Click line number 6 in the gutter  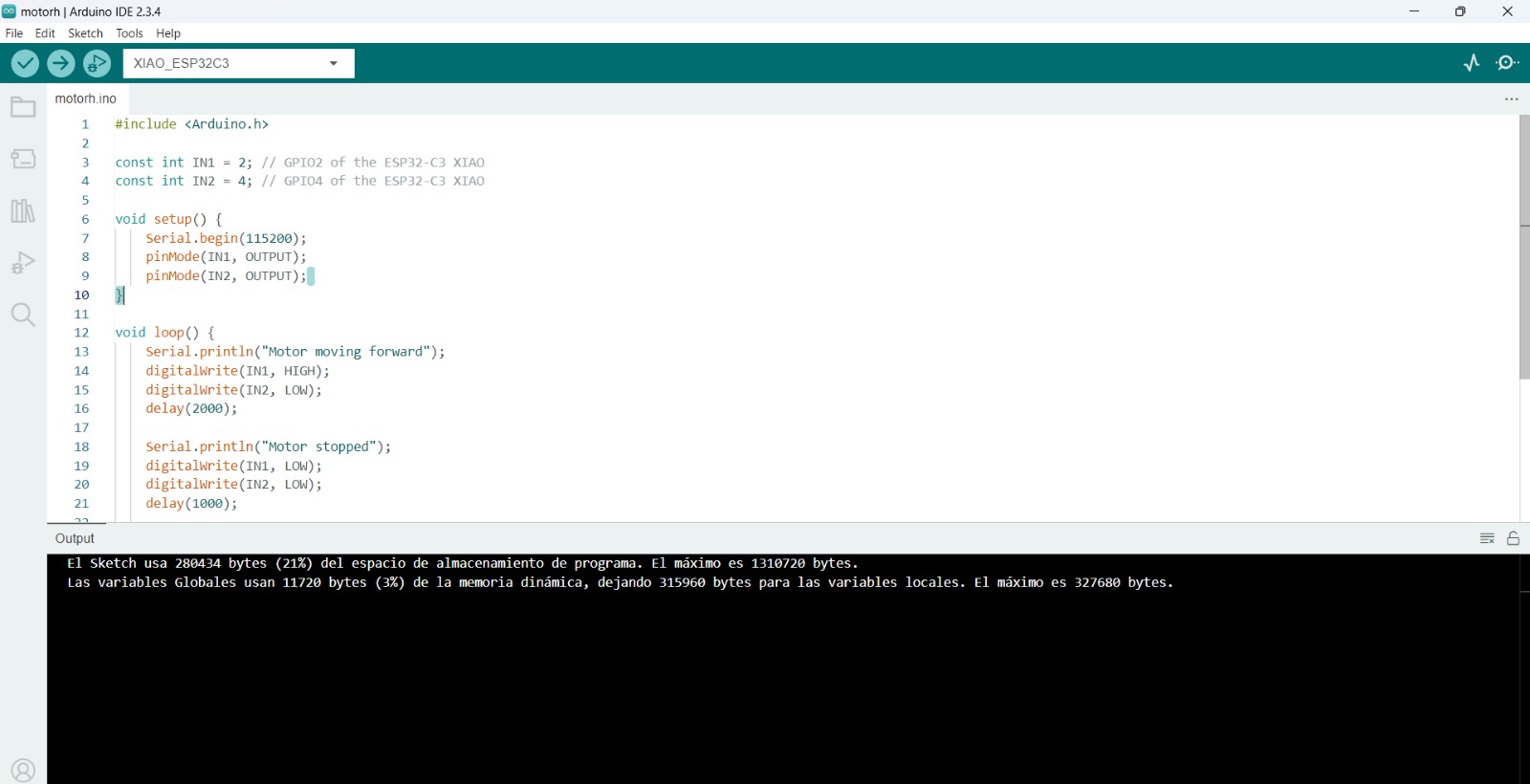click(85, 219)
